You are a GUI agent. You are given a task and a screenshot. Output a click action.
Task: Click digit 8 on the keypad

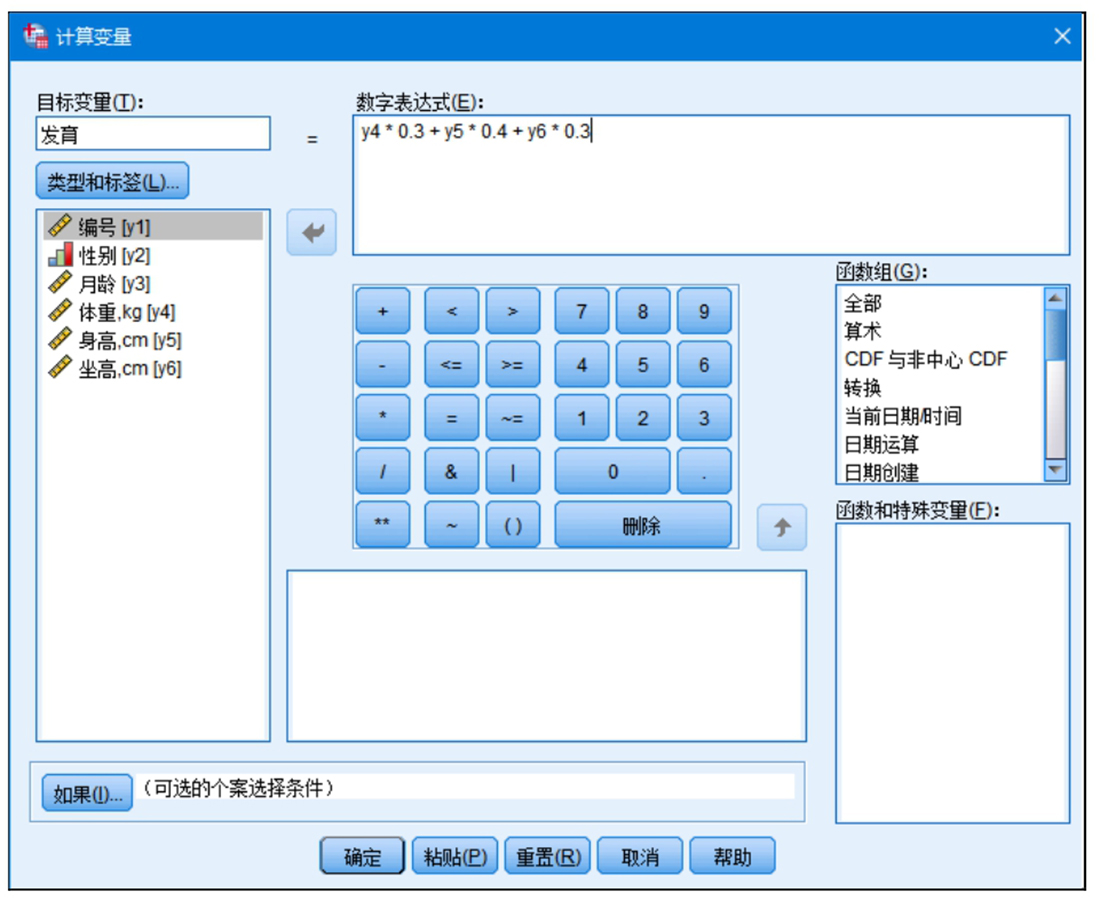643,311
